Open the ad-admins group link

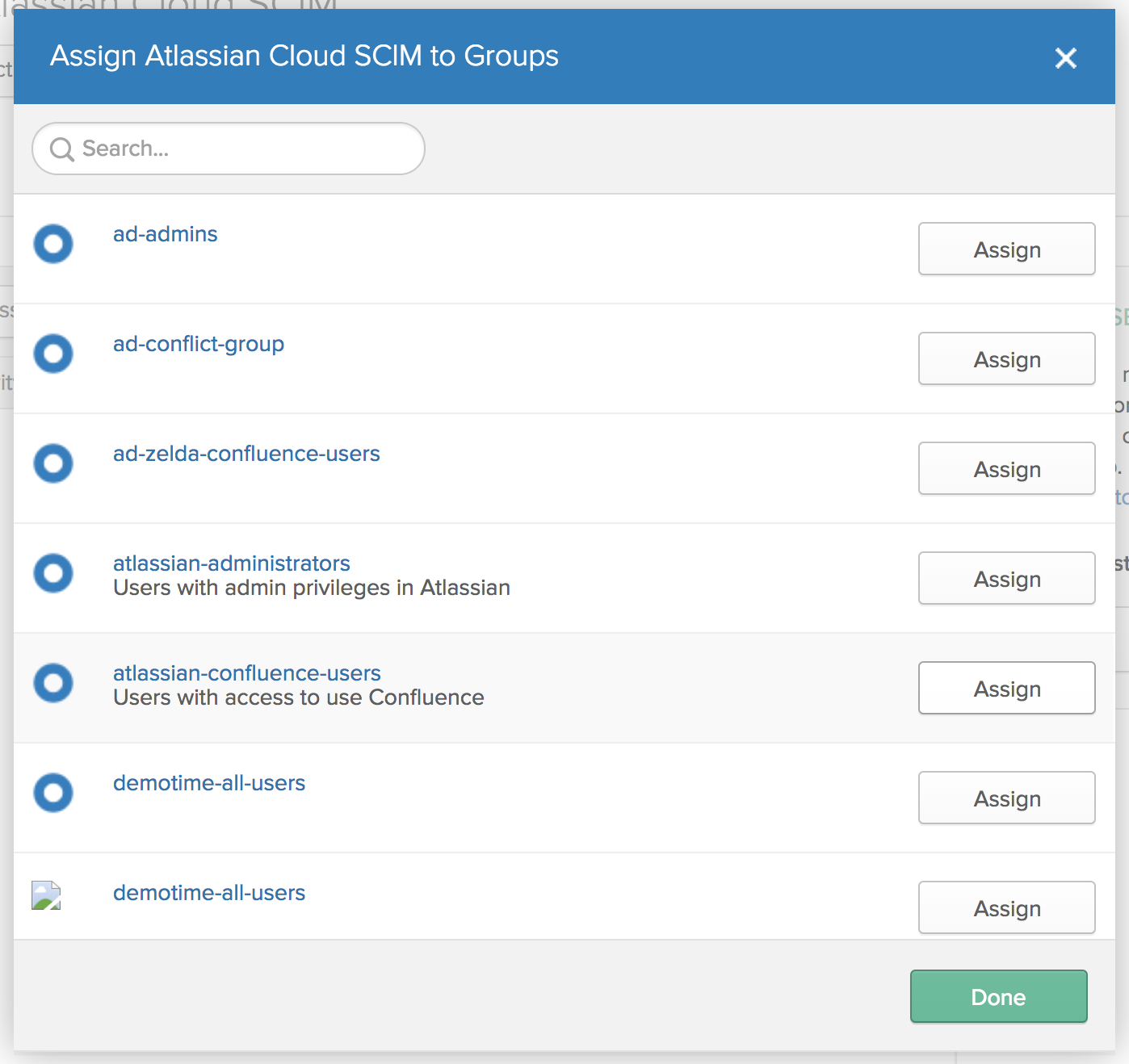coord(166,234)
